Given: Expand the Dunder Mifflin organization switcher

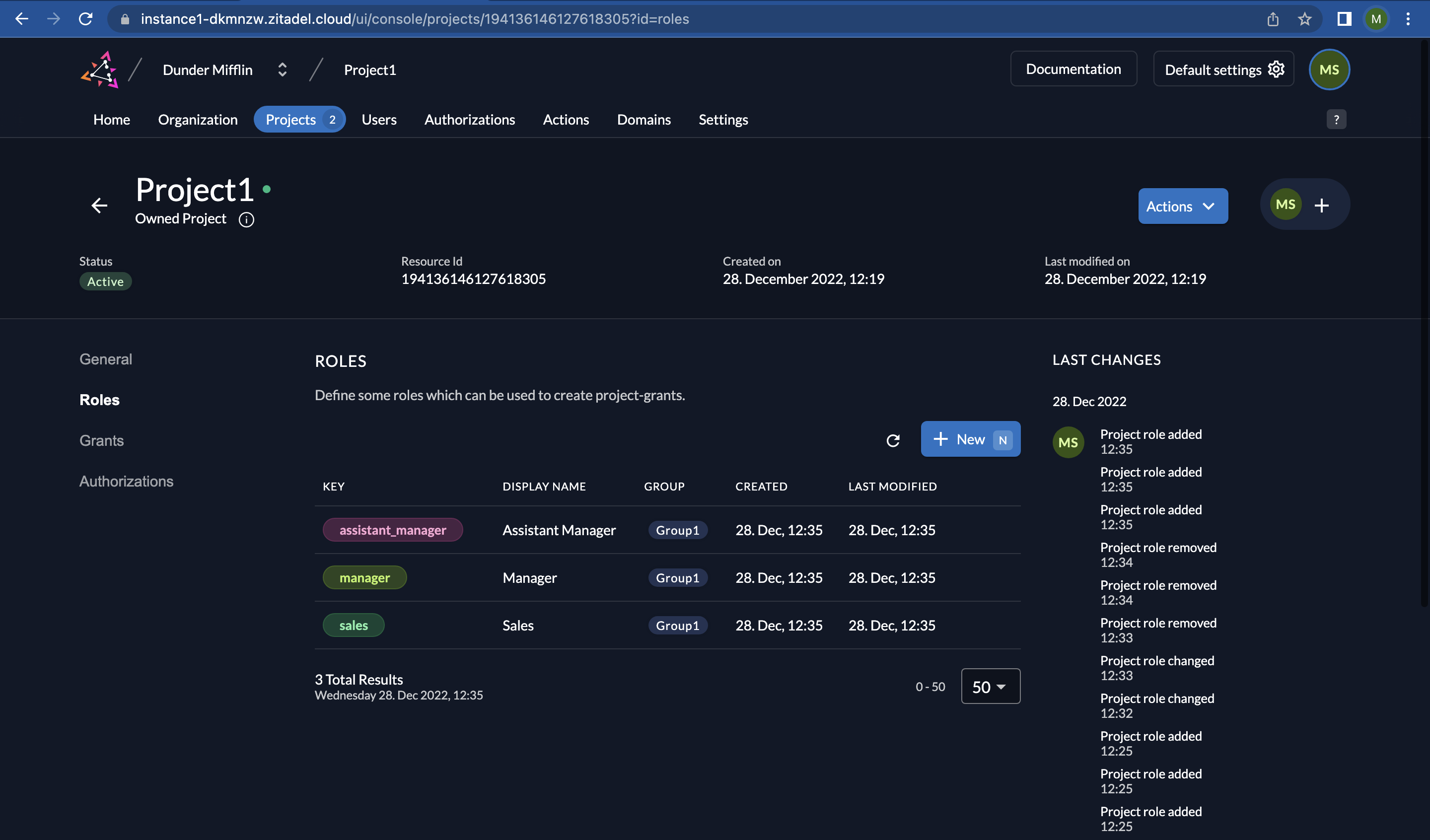Looking at the screenshot, I should tap(282, 70).
